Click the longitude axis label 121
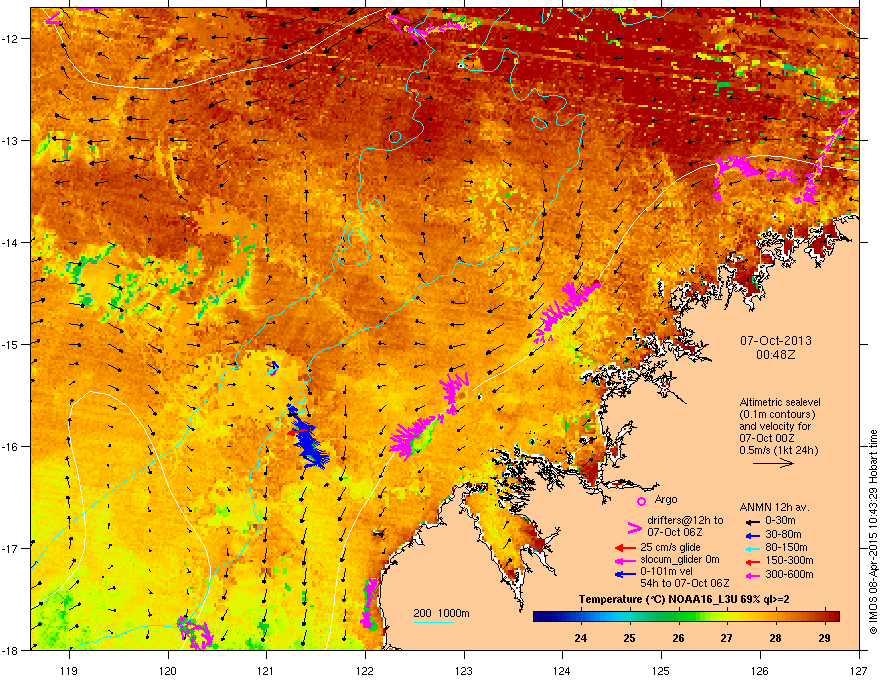This screenshot has width=880, height=680. coord(266,670)
